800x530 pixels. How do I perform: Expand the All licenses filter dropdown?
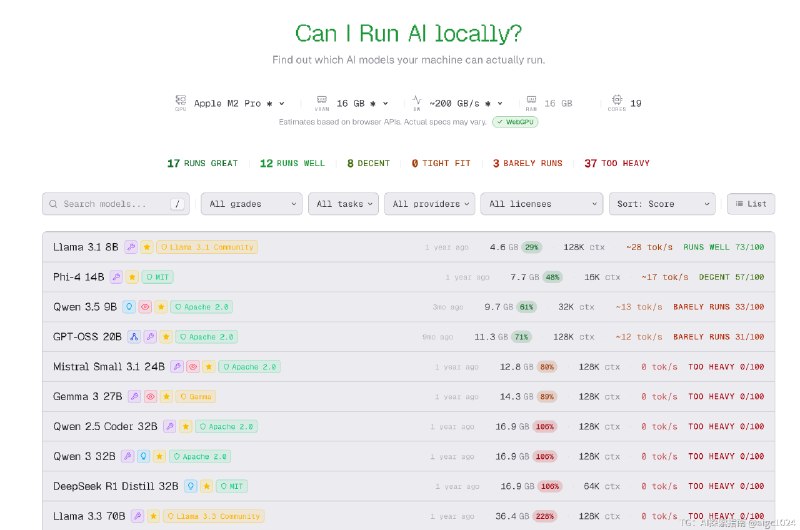(x=542, y=204)
